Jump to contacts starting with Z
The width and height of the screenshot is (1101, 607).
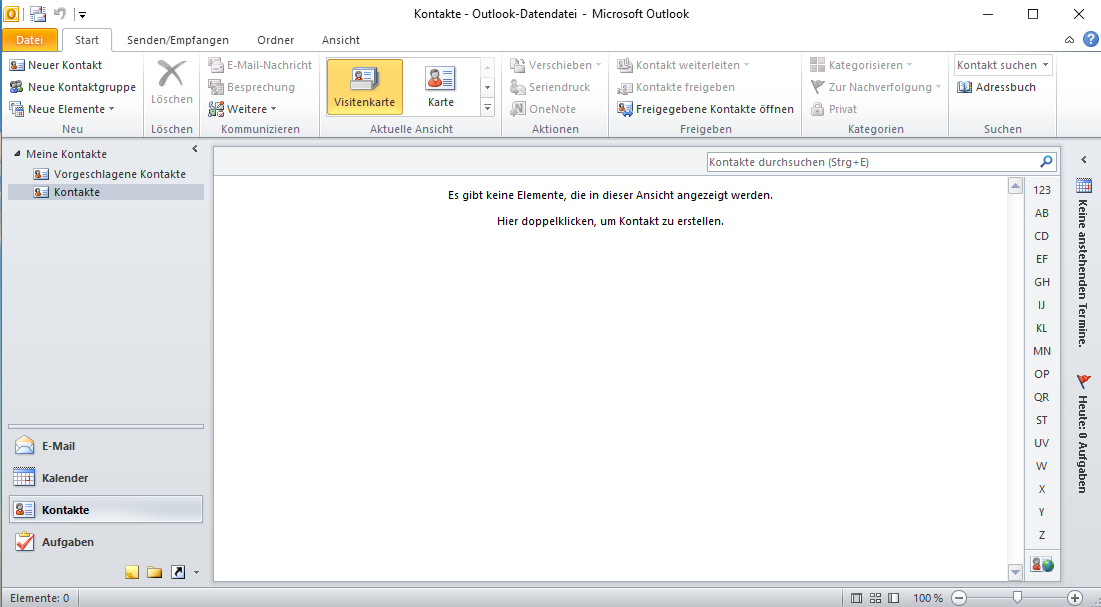pyautogui.click(x=1042, y=535)
